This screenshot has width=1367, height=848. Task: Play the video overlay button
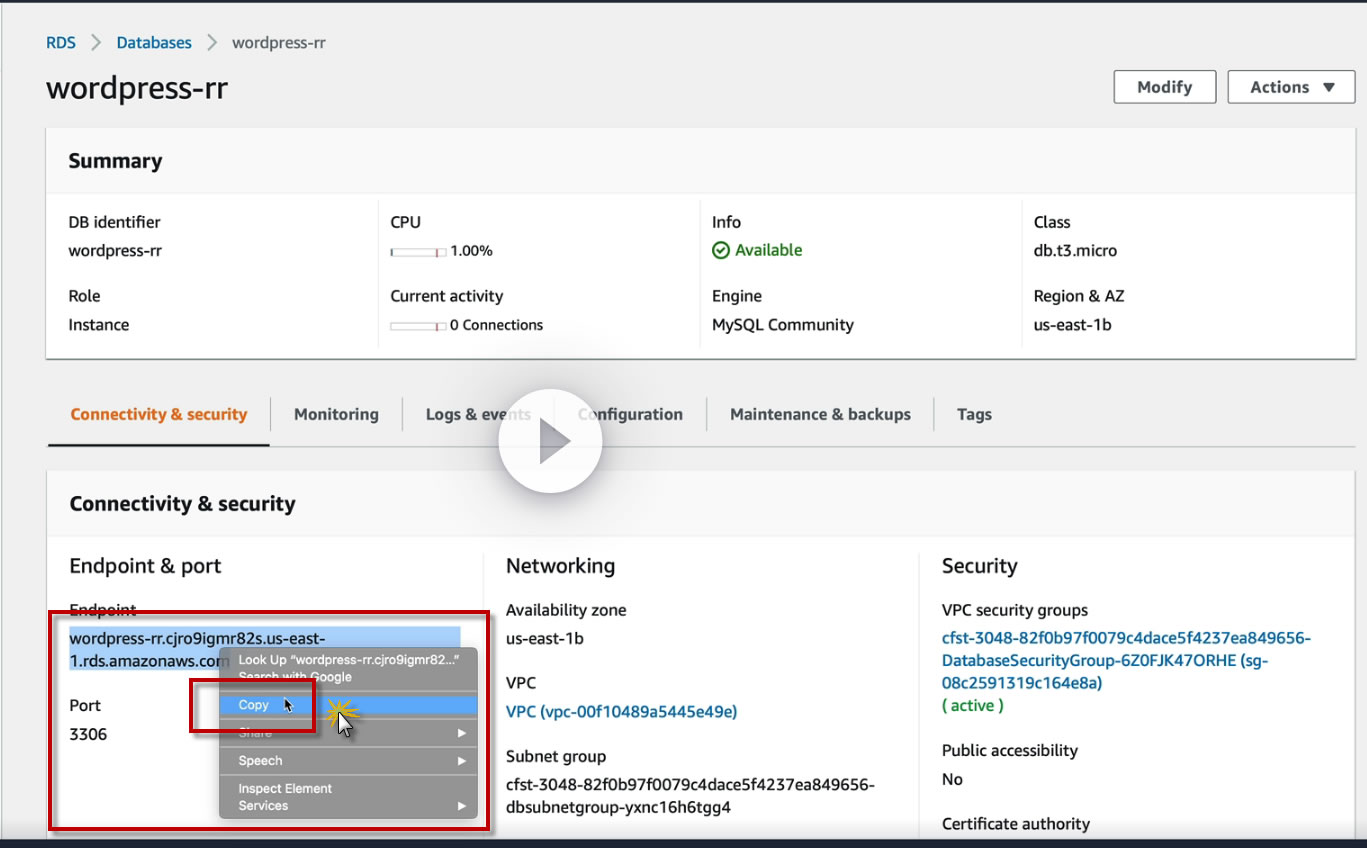[x=550, y=441]
